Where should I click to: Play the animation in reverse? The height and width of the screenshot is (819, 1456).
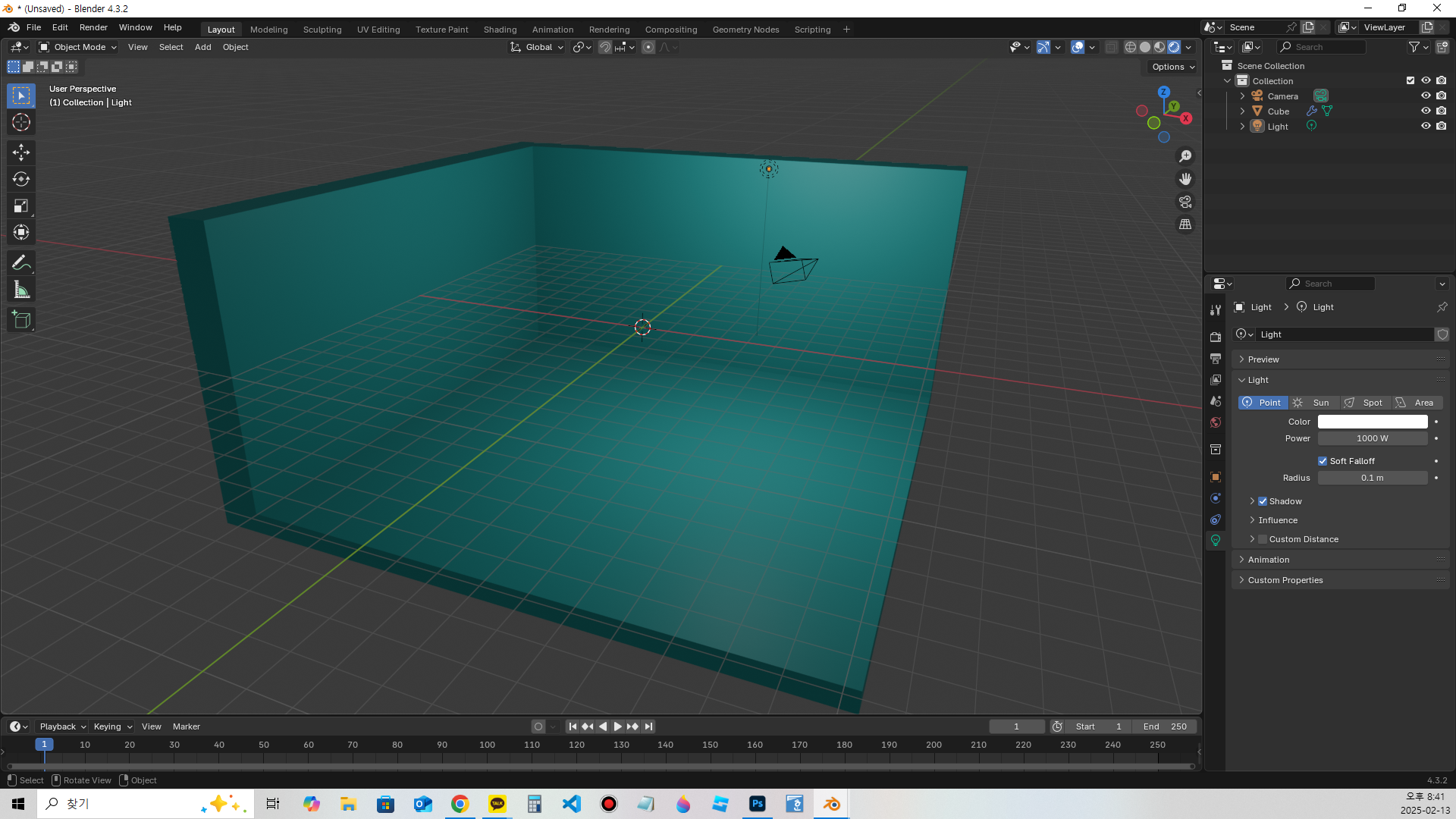pos(603,726)
